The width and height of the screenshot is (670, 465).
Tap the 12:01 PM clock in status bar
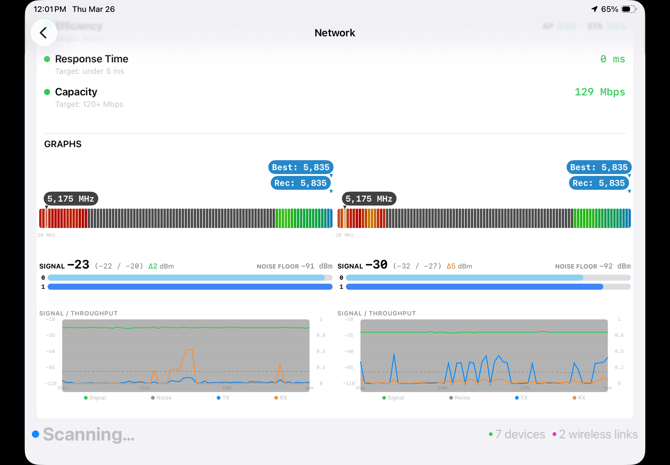[x=50, y=9]
